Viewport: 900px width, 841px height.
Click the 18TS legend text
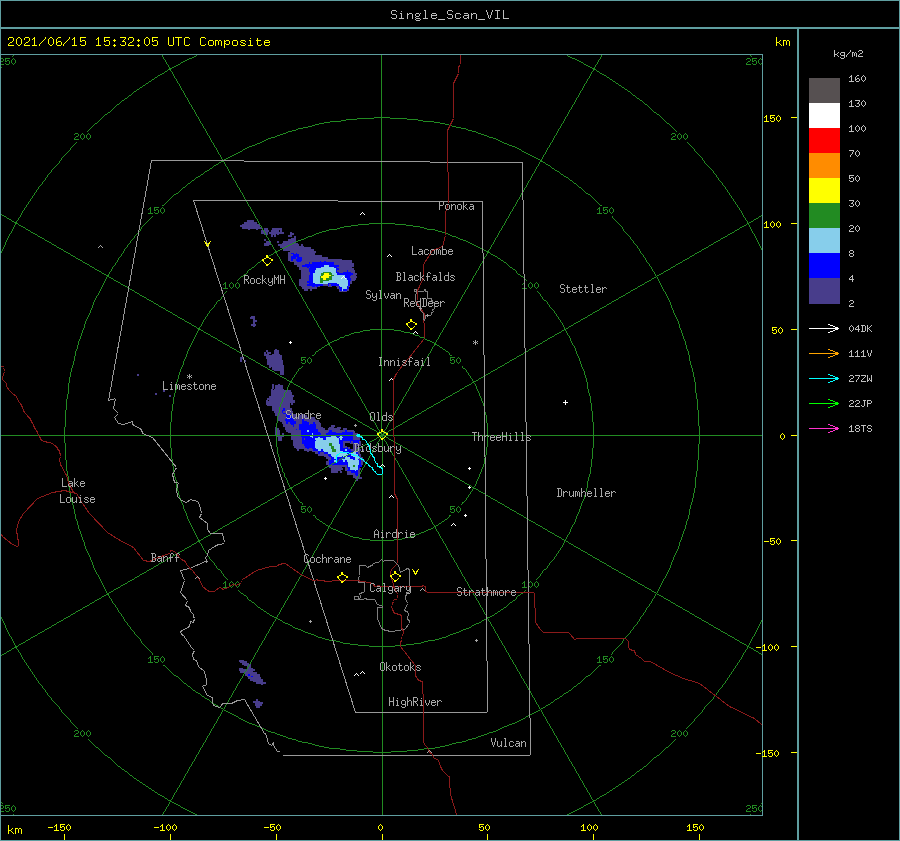point(860,428)
